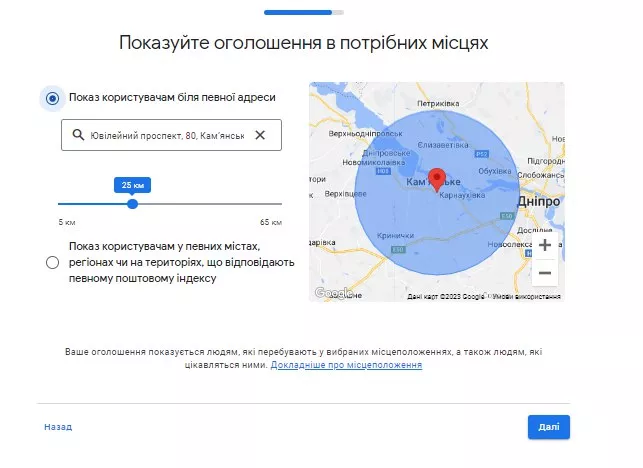Click the '65 км' maximum slider label
This screenshot has width=643, height=468.
pyautogui.click(x=271, y=222)
